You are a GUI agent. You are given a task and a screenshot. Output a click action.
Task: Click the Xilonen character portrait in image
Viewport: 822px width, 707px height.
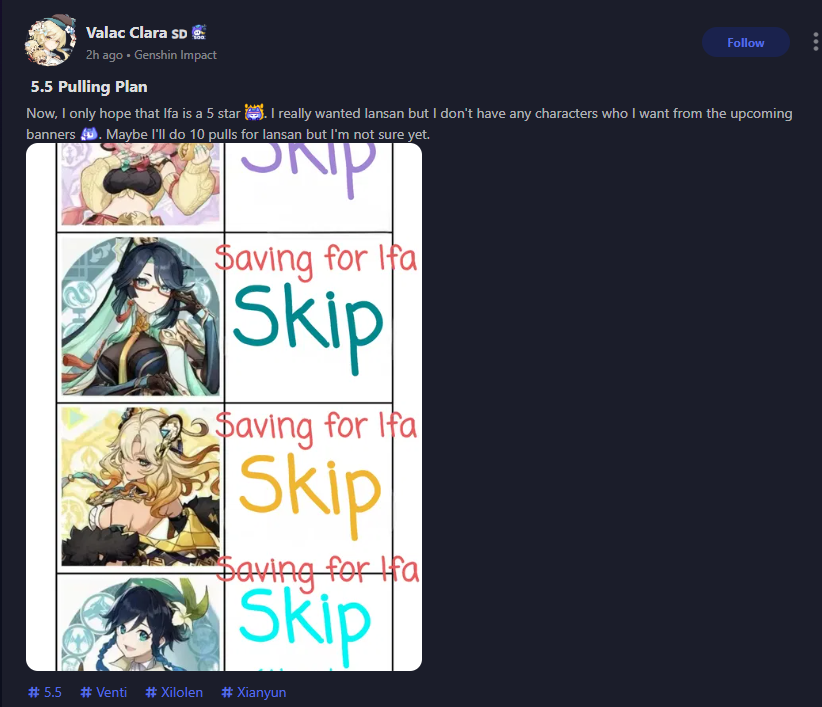[140, 486]
